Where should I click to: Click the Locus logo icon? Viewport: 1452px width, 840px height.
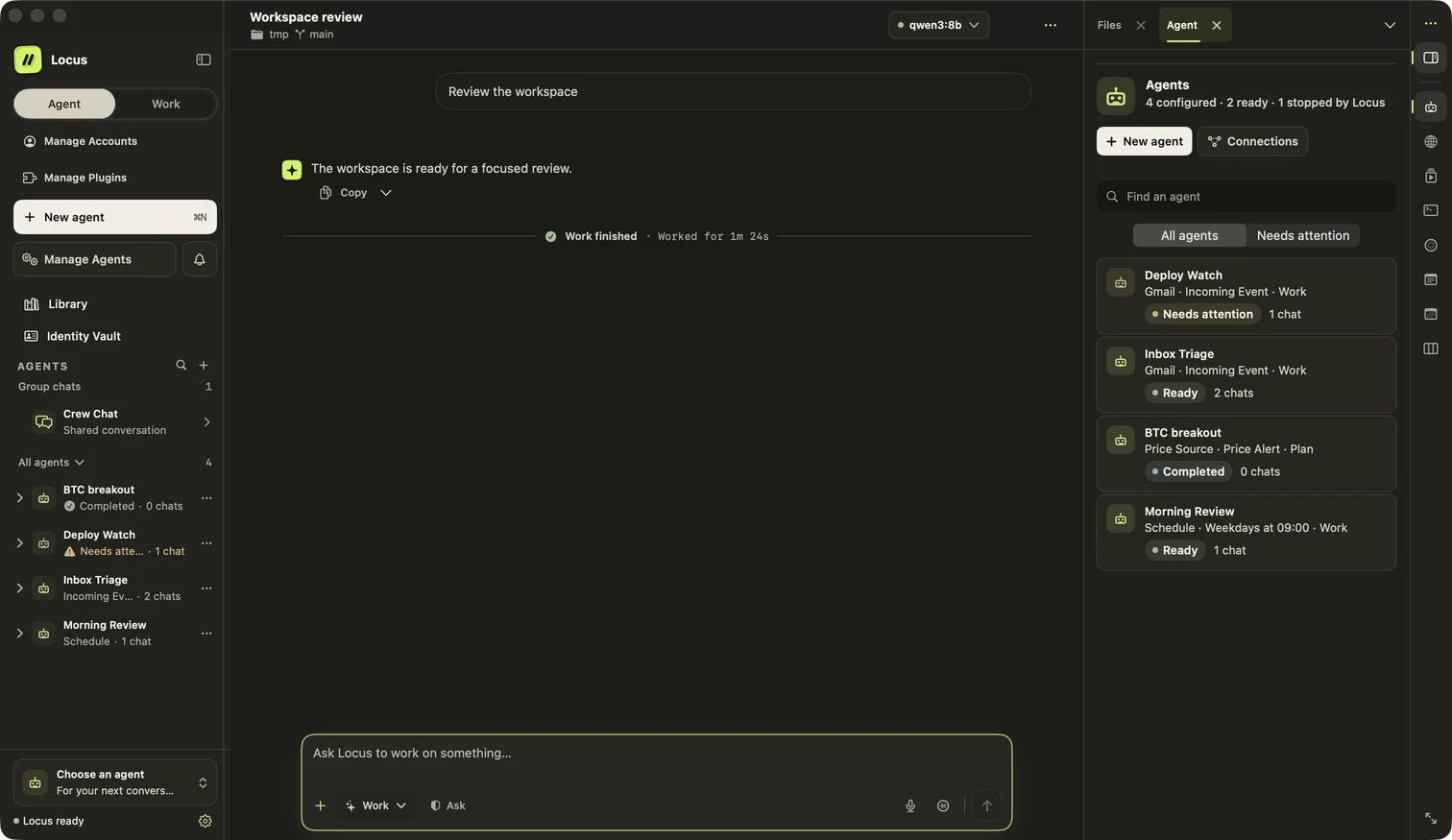click(28, 60)
